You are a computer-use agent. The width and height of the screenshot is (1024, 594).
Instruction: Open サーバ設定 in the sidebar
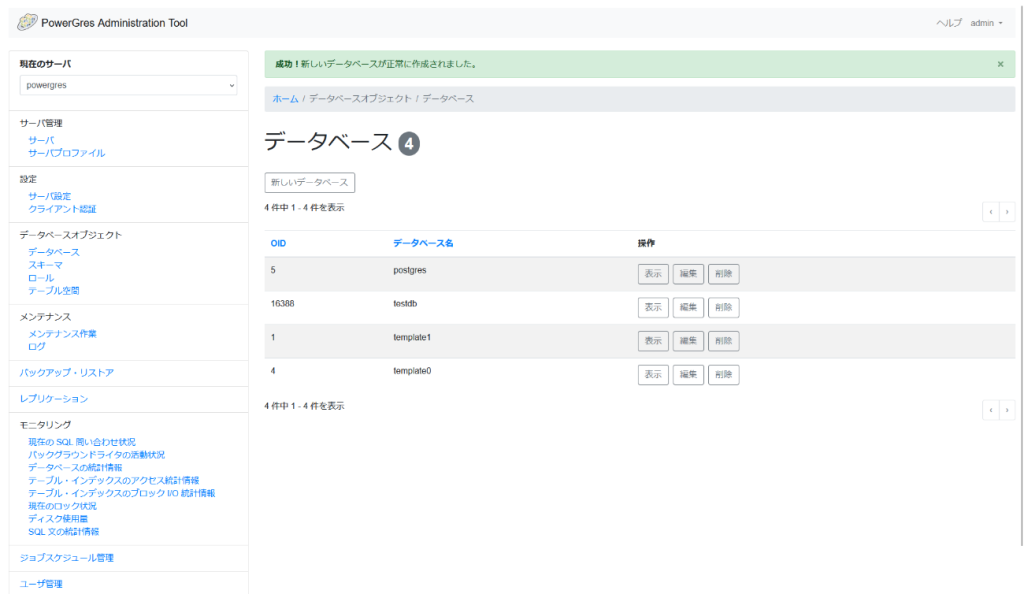(x=50, y=196)
